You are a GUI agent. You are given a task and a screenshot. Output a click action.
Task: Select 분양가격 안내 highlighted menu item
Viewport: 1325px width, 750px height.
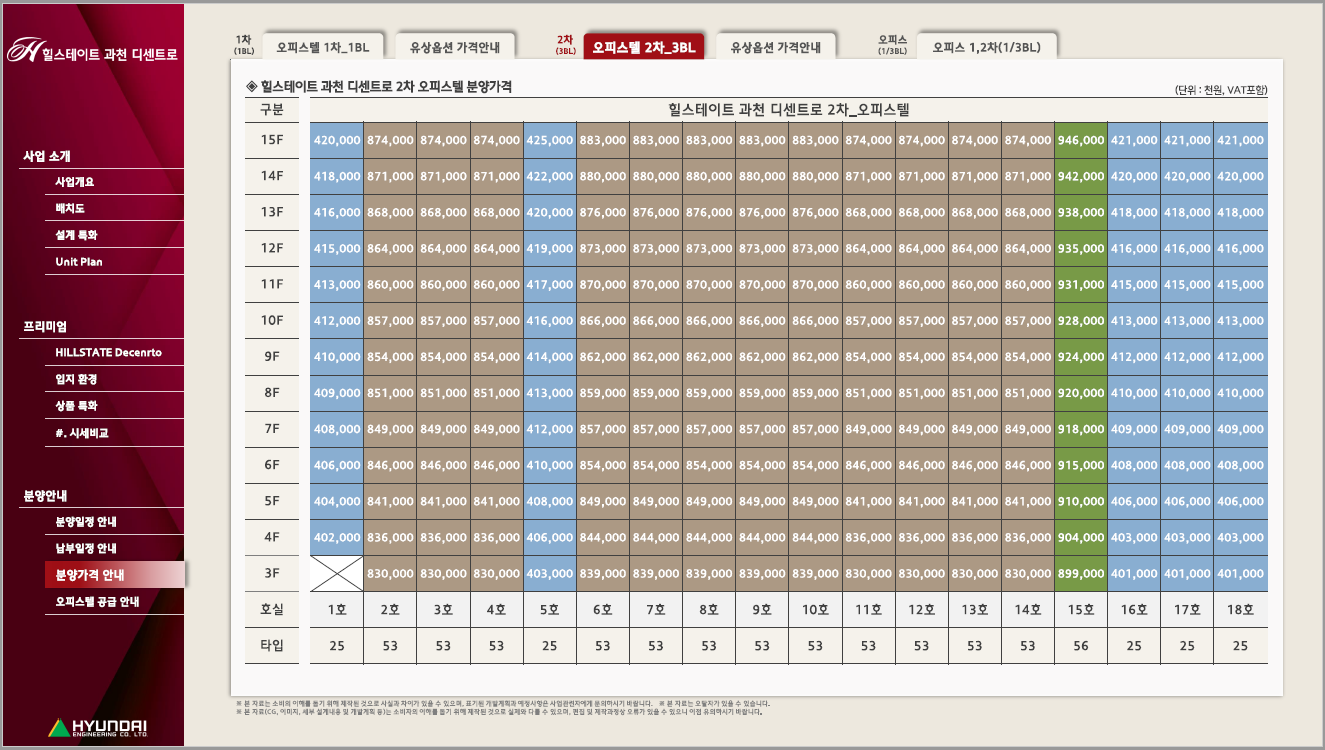pyautogui.click(x=115, y=574)
